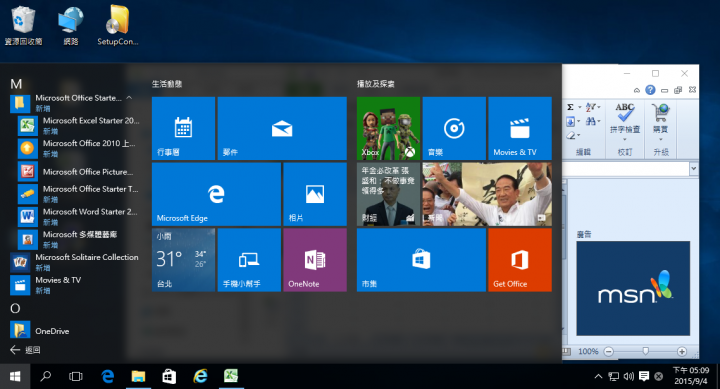Screen dimensions: 720x389
Task: Zoom out with Excel minus button
Action: 609,351
